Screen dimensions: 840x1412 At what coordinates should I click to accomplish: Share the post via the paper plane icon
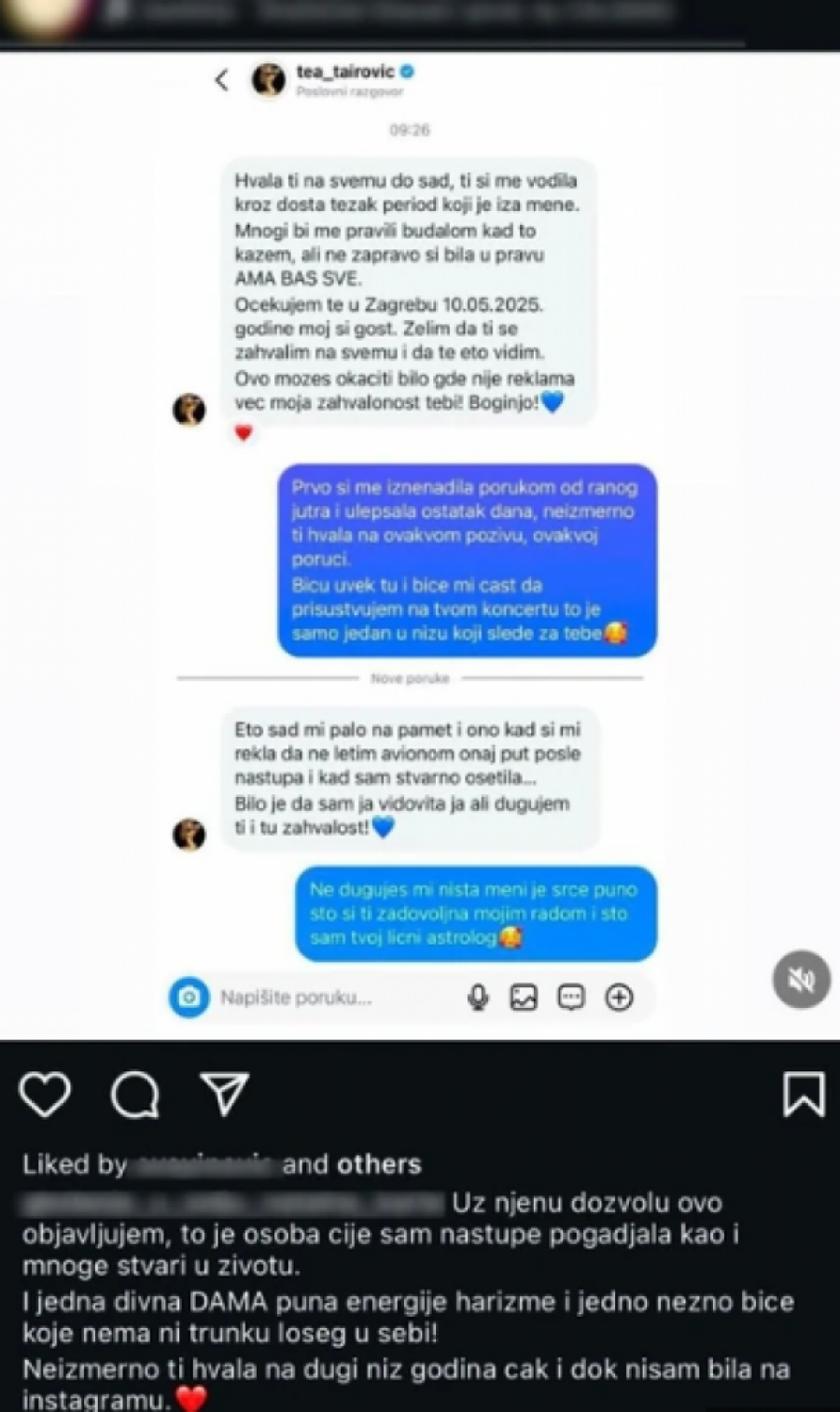click(x=224, y=1093)
